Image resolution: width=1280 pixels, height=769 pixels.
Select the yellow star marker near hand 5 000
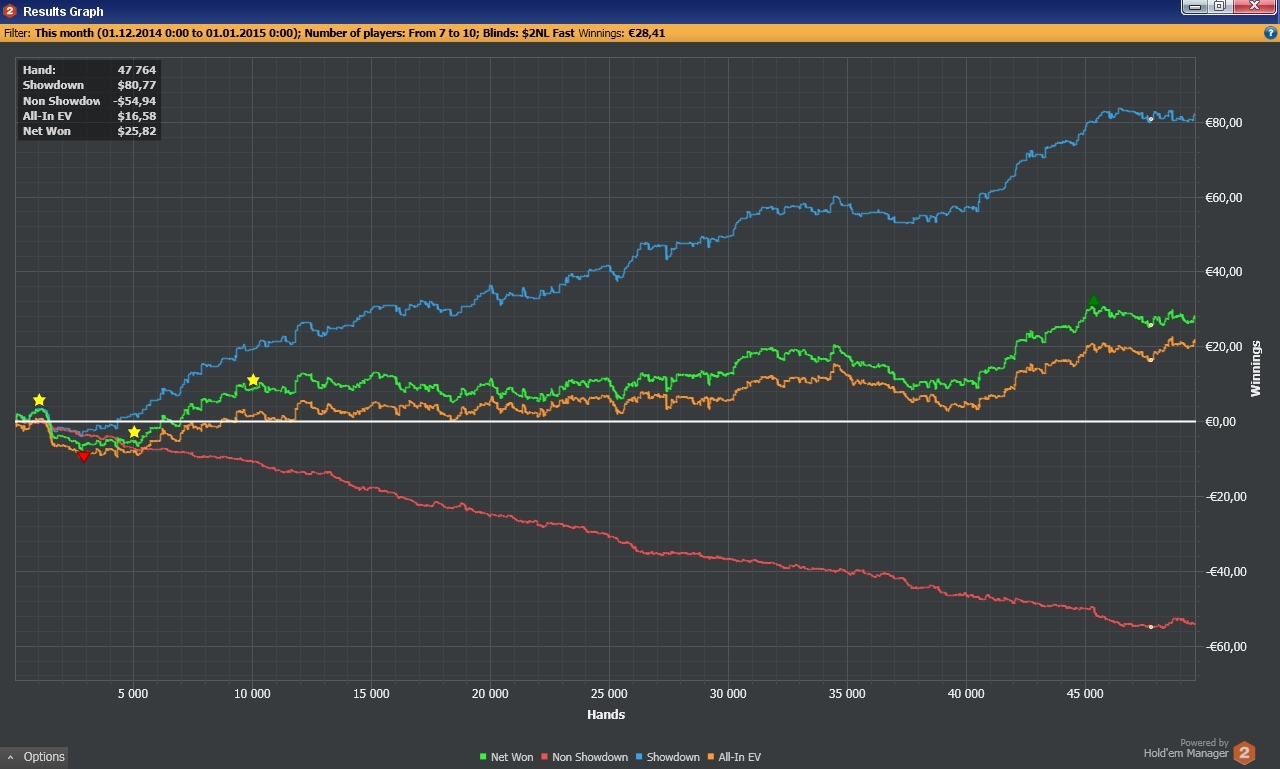pos(134,432)
